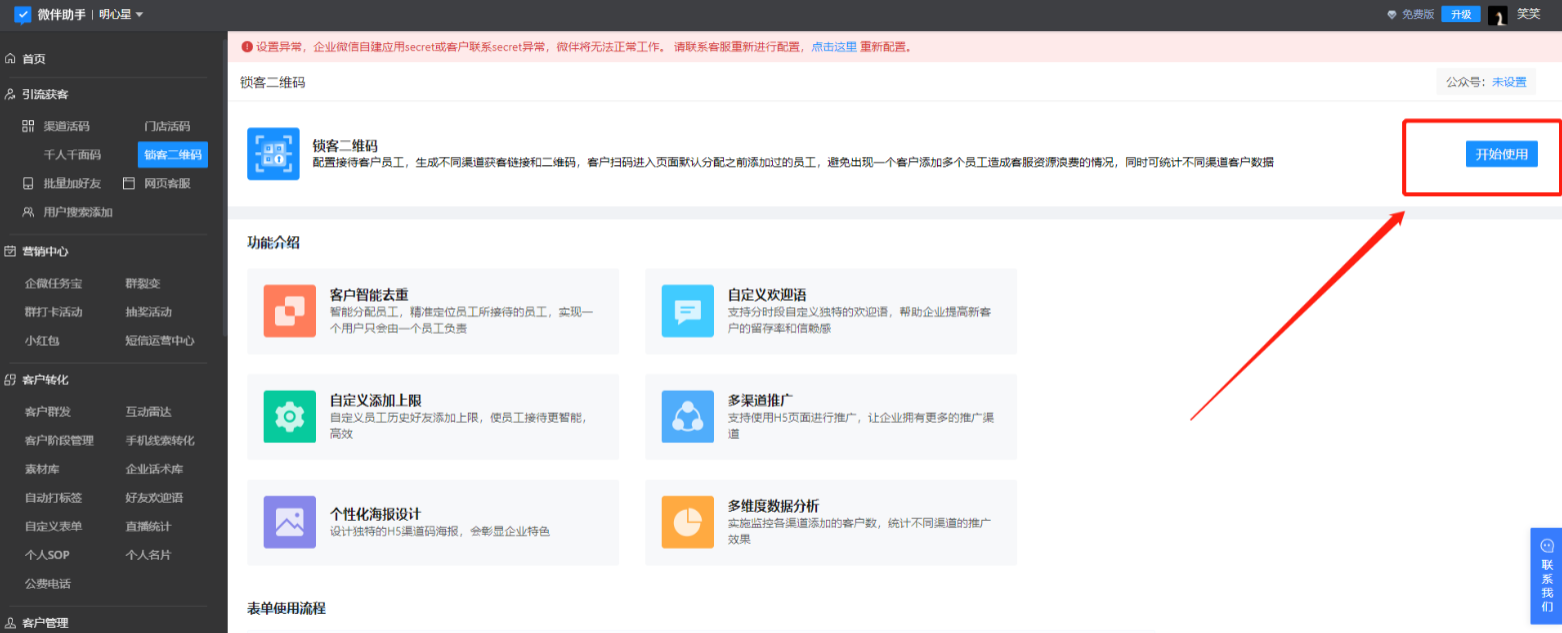Open the 群打卡活动 menu item

point(53,311)
